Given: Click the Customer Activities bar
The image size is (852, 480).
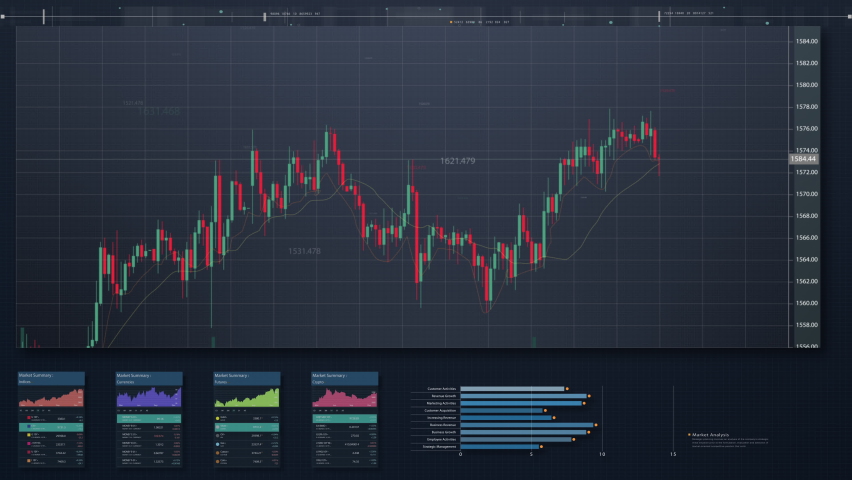Looking at the screenshot, I should click(512, 389).
